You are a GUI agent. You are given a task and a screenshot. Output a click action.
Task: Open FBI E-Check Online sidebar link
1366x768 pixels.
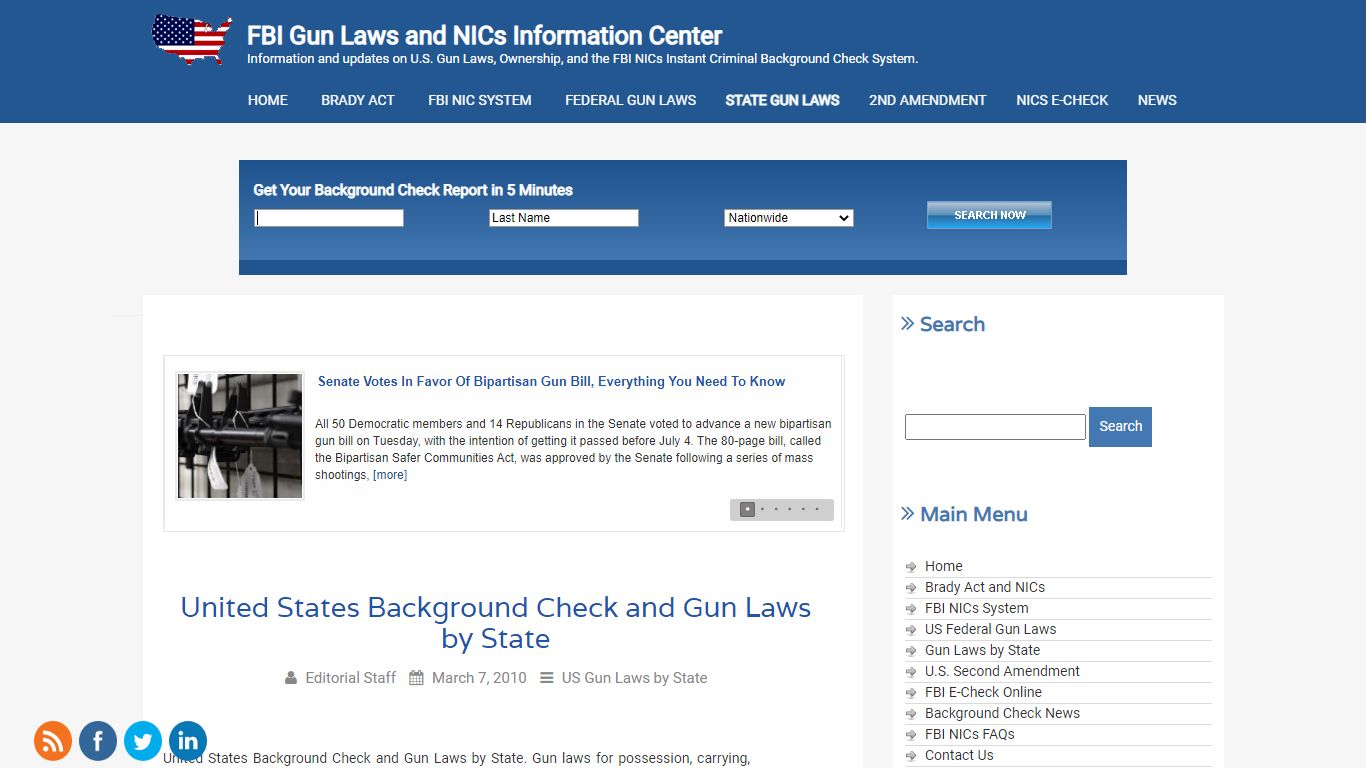983,692
